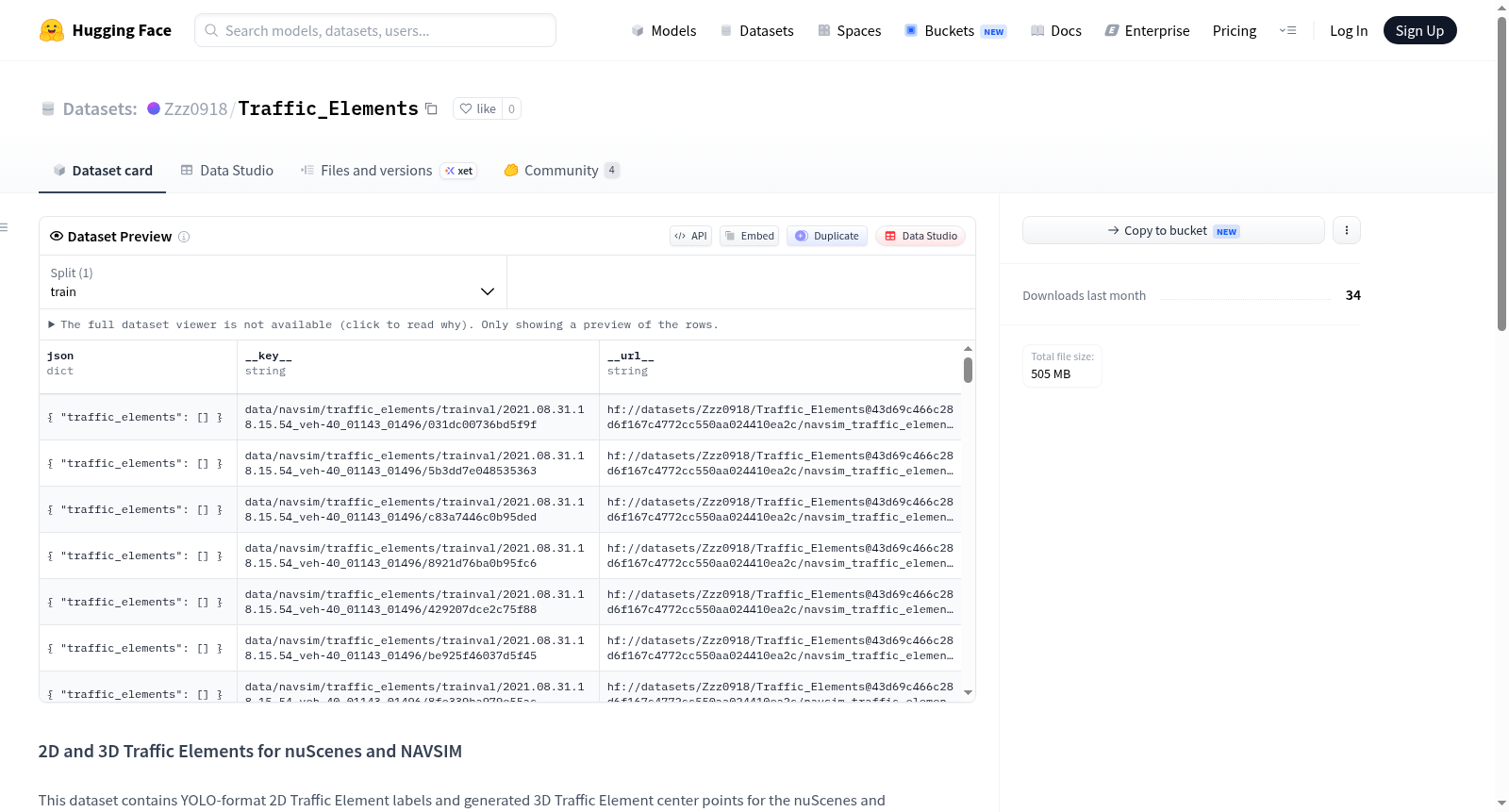
Task: Open the Files and versions tab
Action: 389,171
